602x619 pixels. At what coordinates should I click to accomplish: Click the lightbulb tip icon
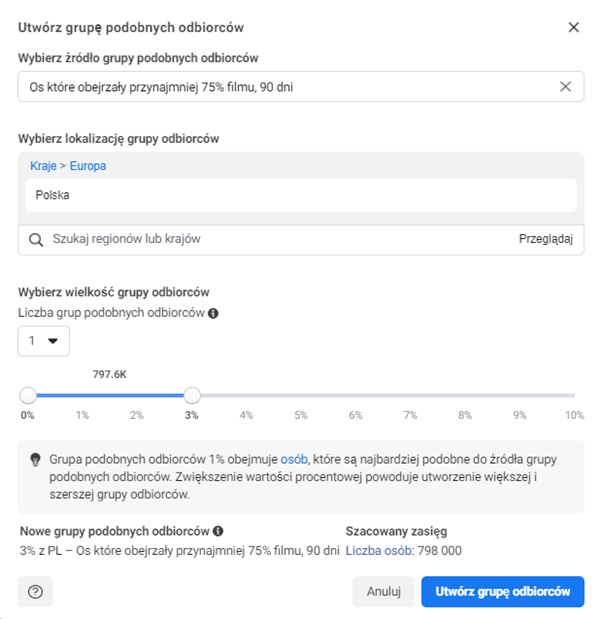[x=34, y=459]
